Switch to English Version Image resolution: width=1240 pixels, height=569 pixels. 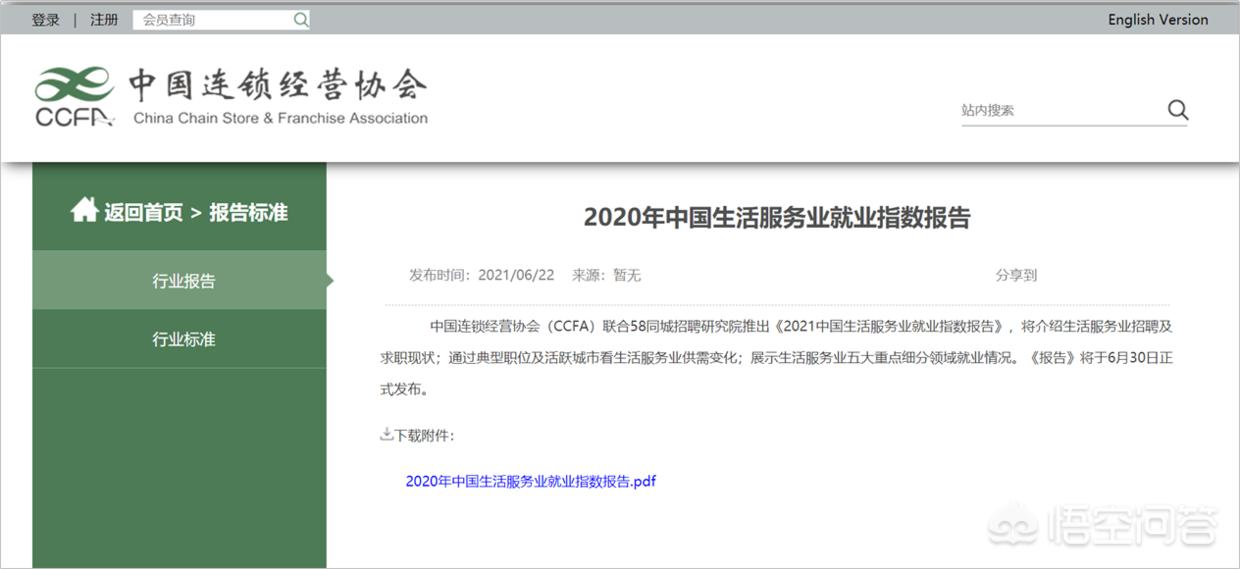point(1157,20)
